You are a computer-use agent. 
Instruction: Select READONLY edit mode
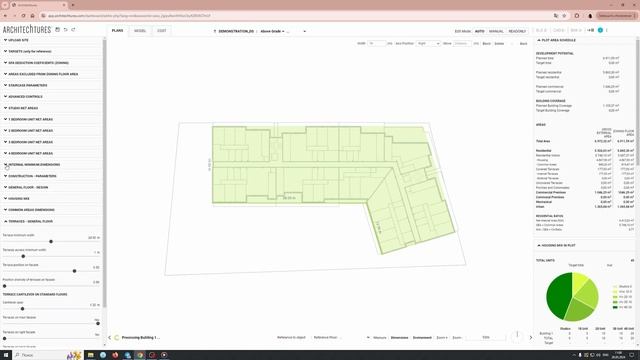tap(517, 31)
